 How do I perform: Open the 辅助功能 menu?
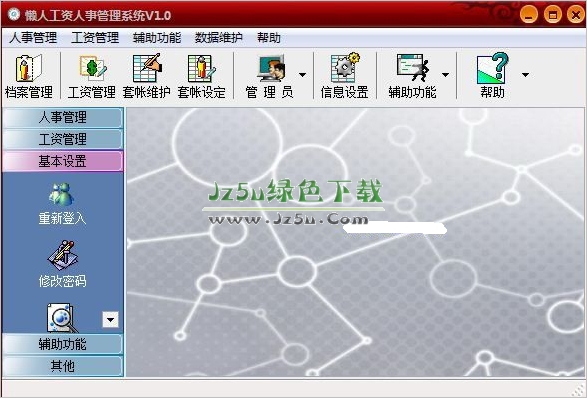tap(157, 38)
